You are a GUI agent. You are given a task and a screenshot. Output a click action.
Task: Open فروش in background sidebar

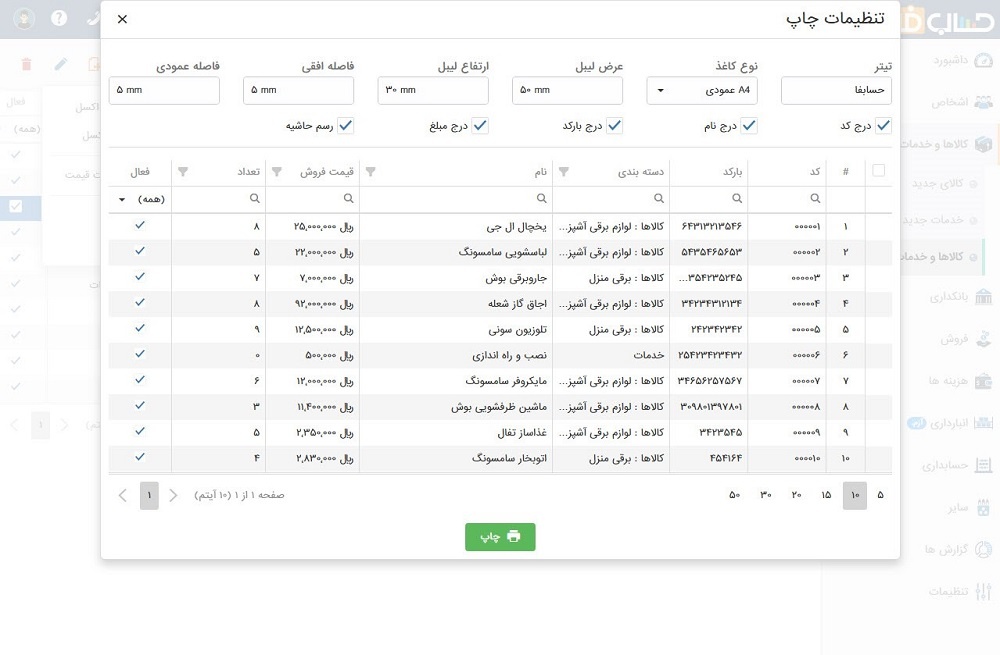pos(966,339)
